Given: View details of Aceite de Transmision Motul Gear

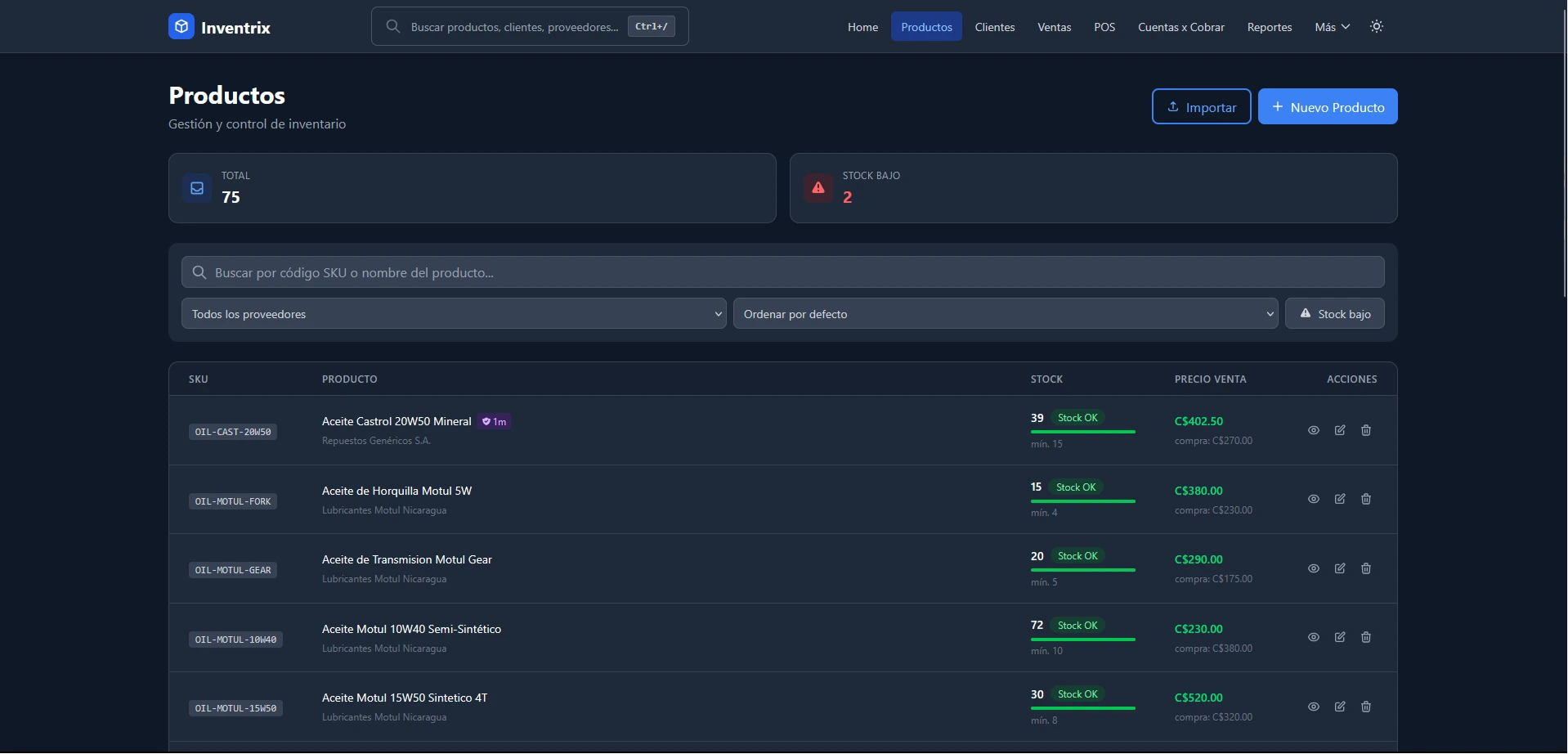Looking at the screenshot, I should click(1314, 568).
